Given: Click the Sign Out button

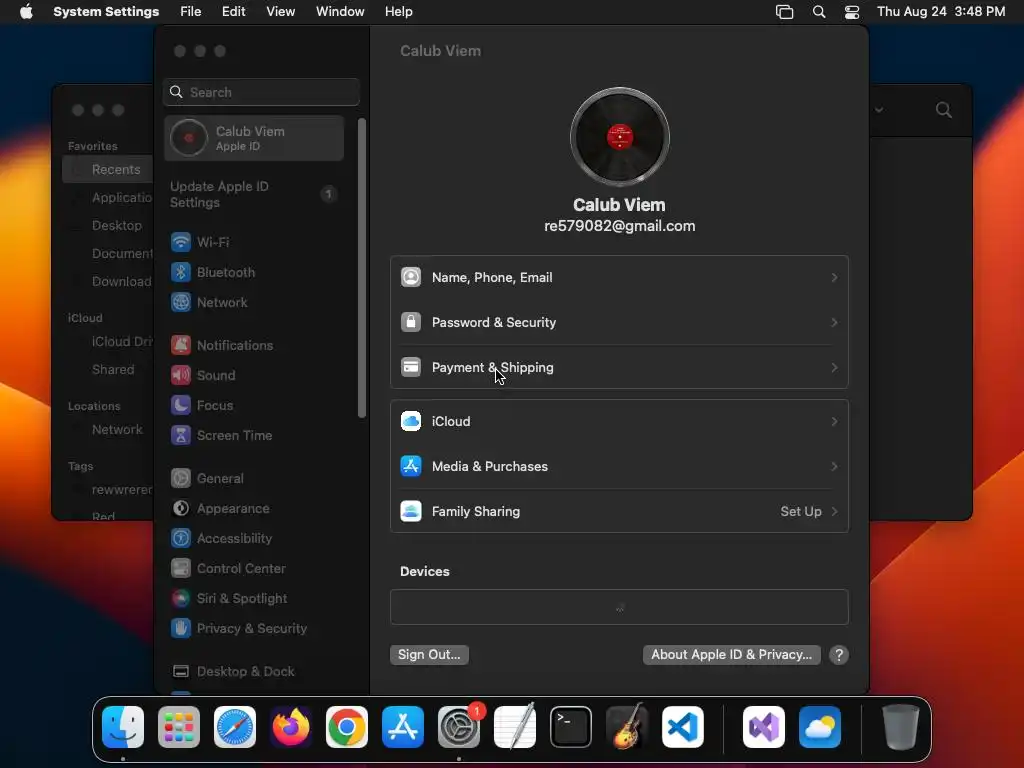Looking at the screenshot, I should click(x=429, y=655).
